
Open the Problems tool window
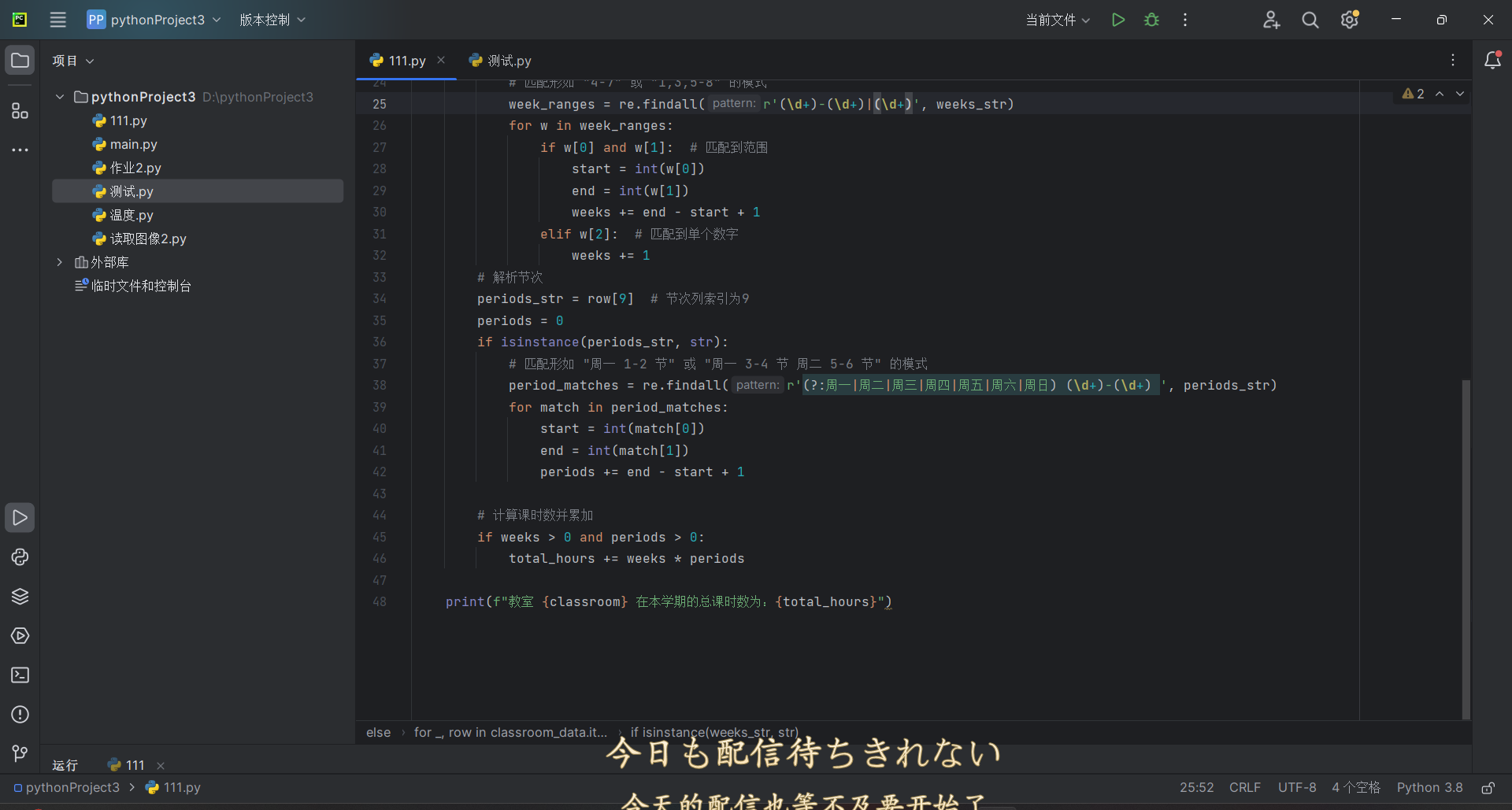[20, 715]
